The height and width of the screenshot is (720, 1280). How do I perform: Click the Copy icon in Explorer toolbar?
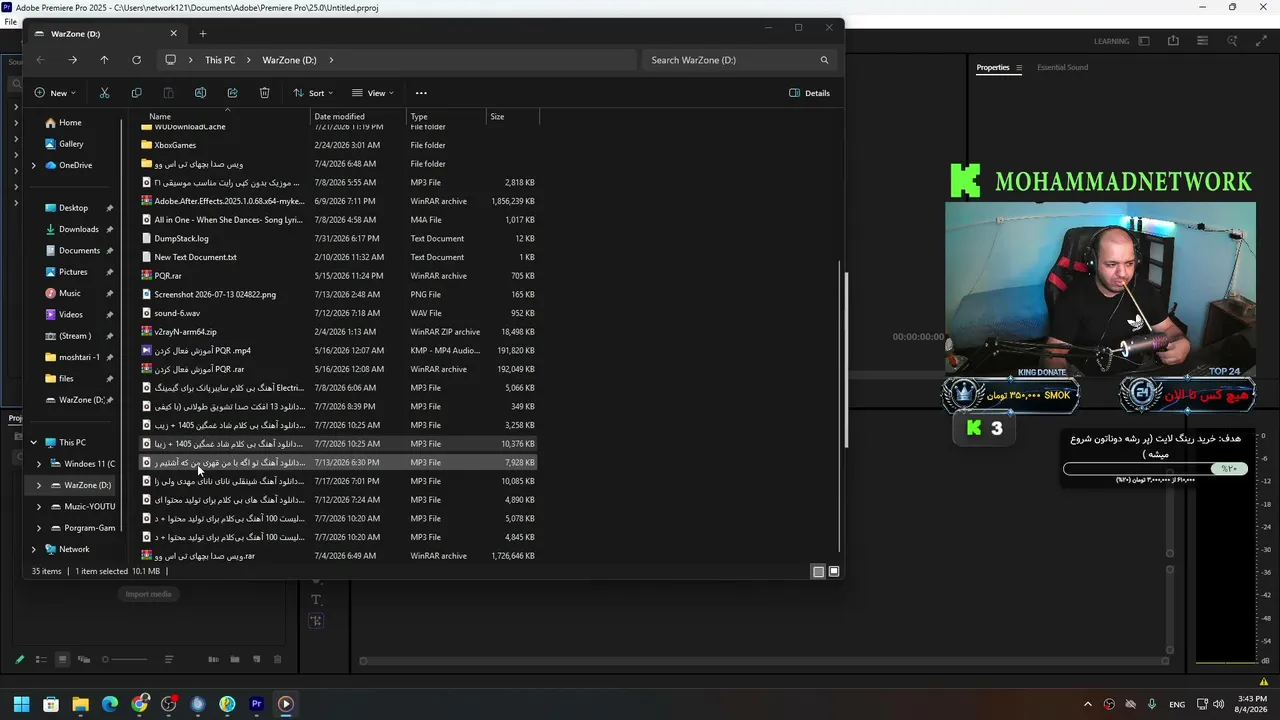coord(136,93)
